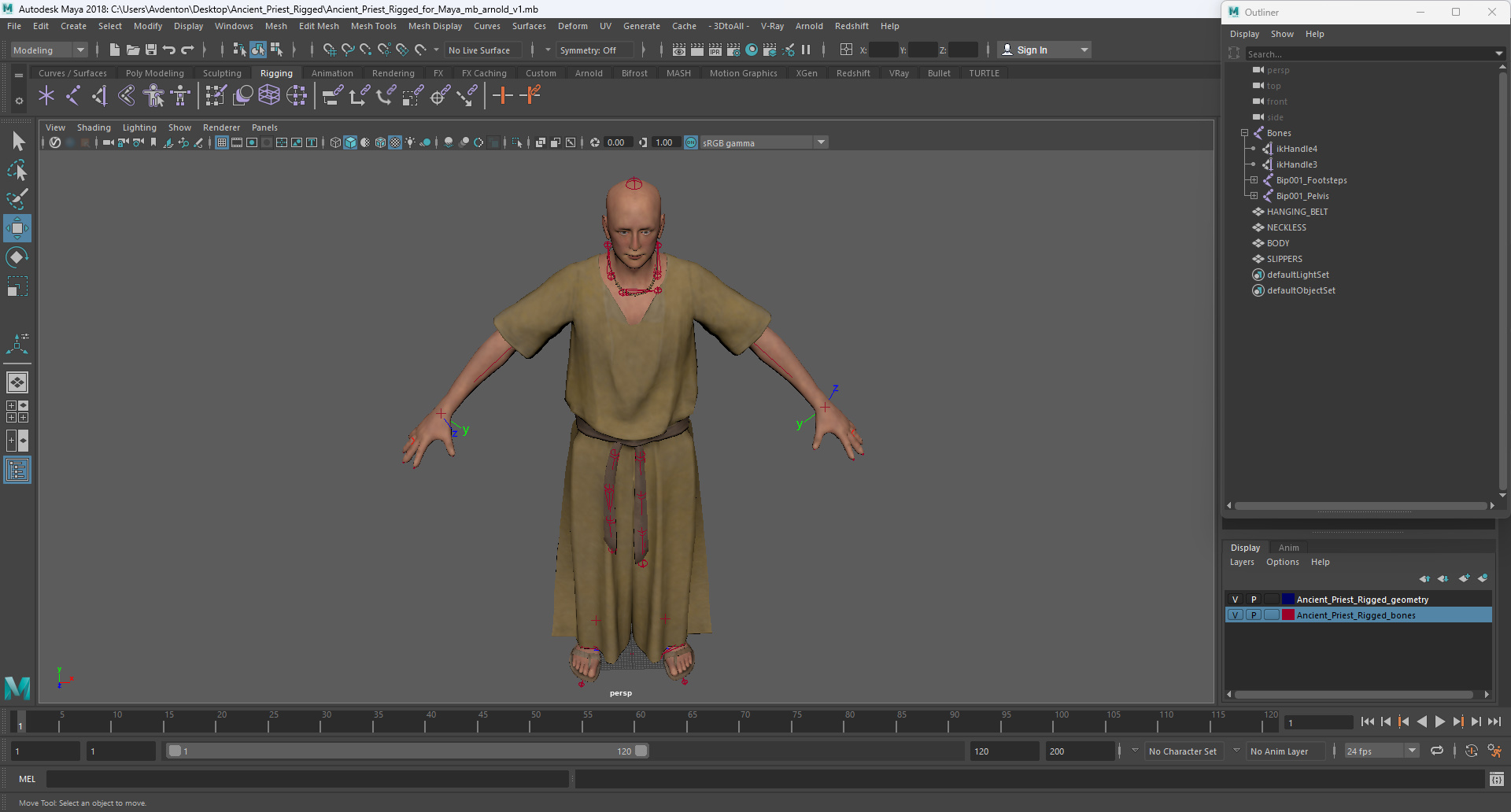The height and width of the screenshot is (812, 1511).
Task: Open Outliner search options dropdown arrow
Action: 1498,54
